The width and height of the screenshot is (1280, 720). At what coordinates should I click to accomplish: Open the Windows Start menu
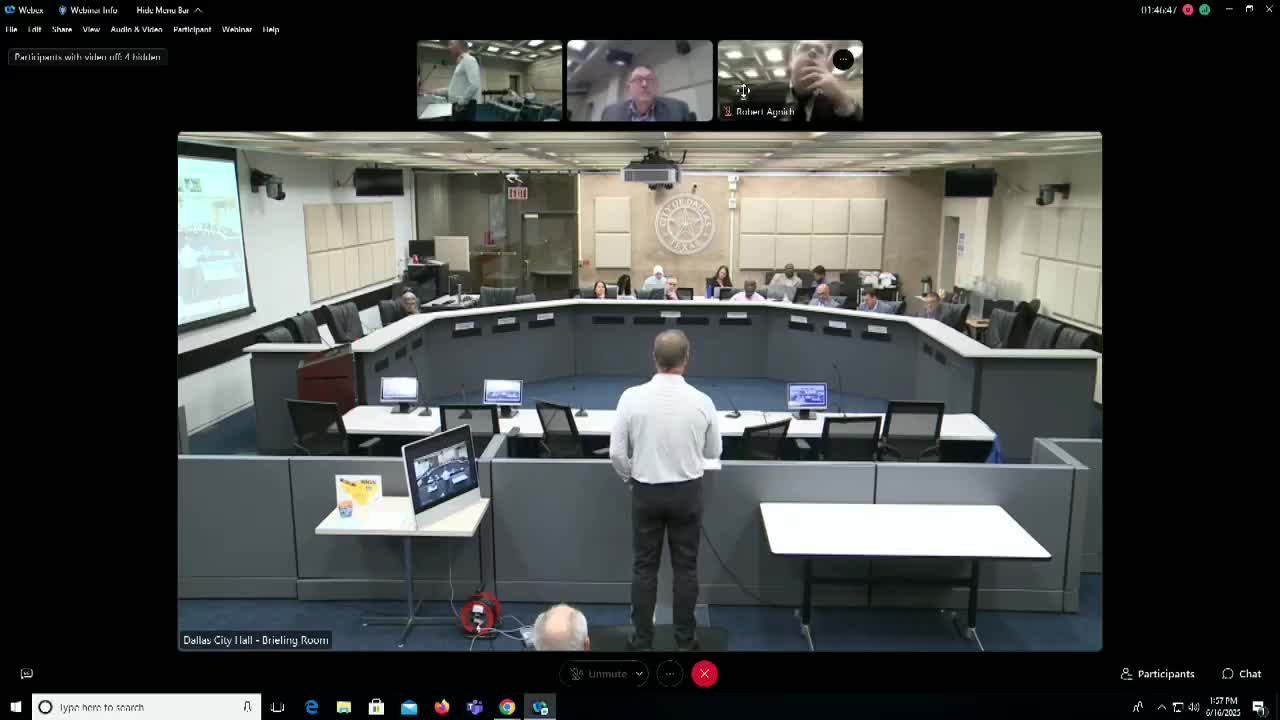click(15, 707)
